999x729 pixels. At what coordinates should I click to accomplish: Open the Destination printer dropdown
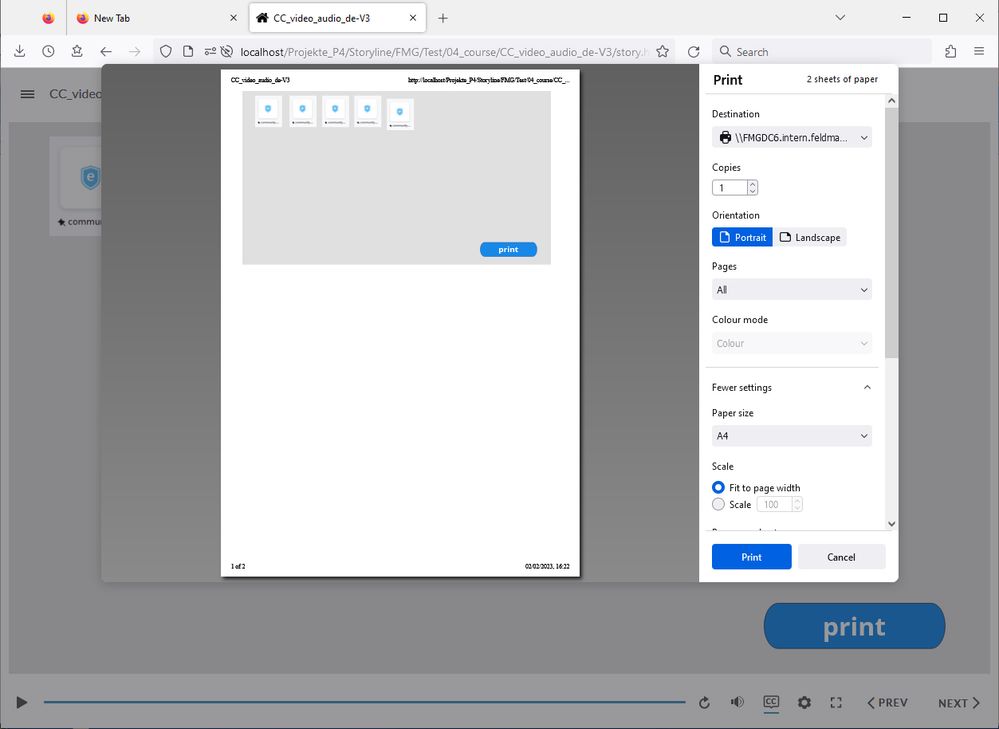click(x=791, y=137)
